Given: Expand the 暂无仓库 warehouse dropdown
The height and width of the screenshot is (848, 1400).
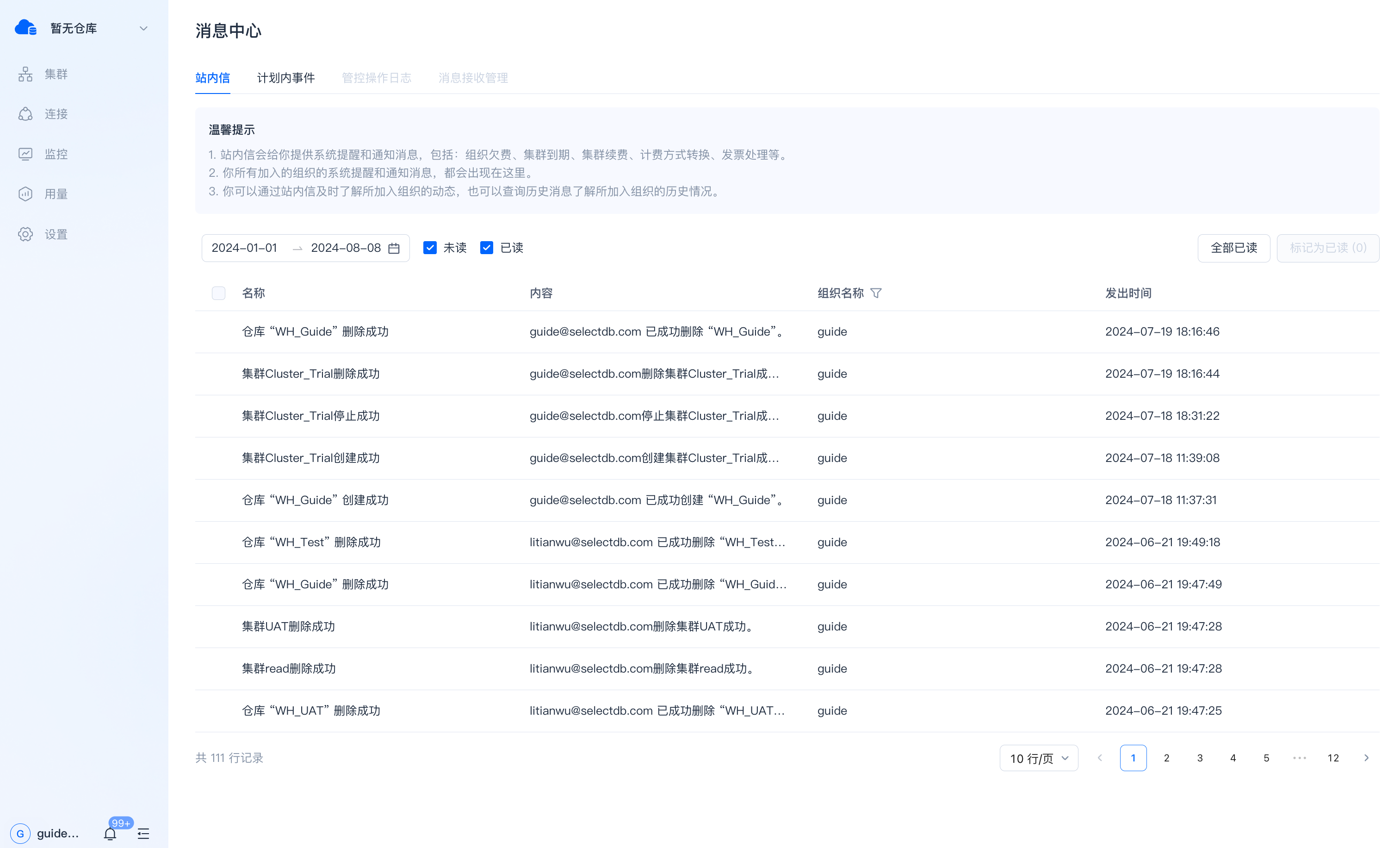Looking at the screenshot, I should click(x=143, y=28).
